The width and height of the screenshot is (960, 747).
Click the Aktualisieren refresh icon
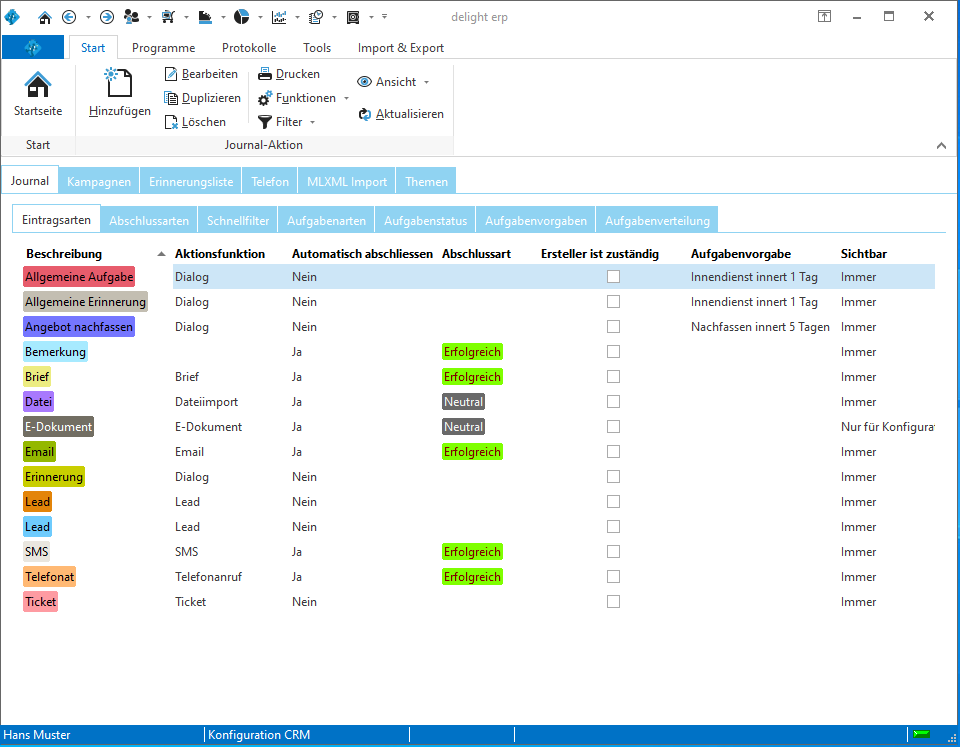coord(365,114)
